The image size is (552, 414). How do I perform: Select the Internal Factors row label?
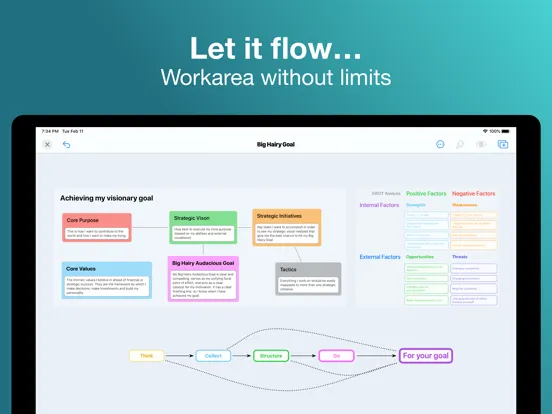click(x=379, y=205)
